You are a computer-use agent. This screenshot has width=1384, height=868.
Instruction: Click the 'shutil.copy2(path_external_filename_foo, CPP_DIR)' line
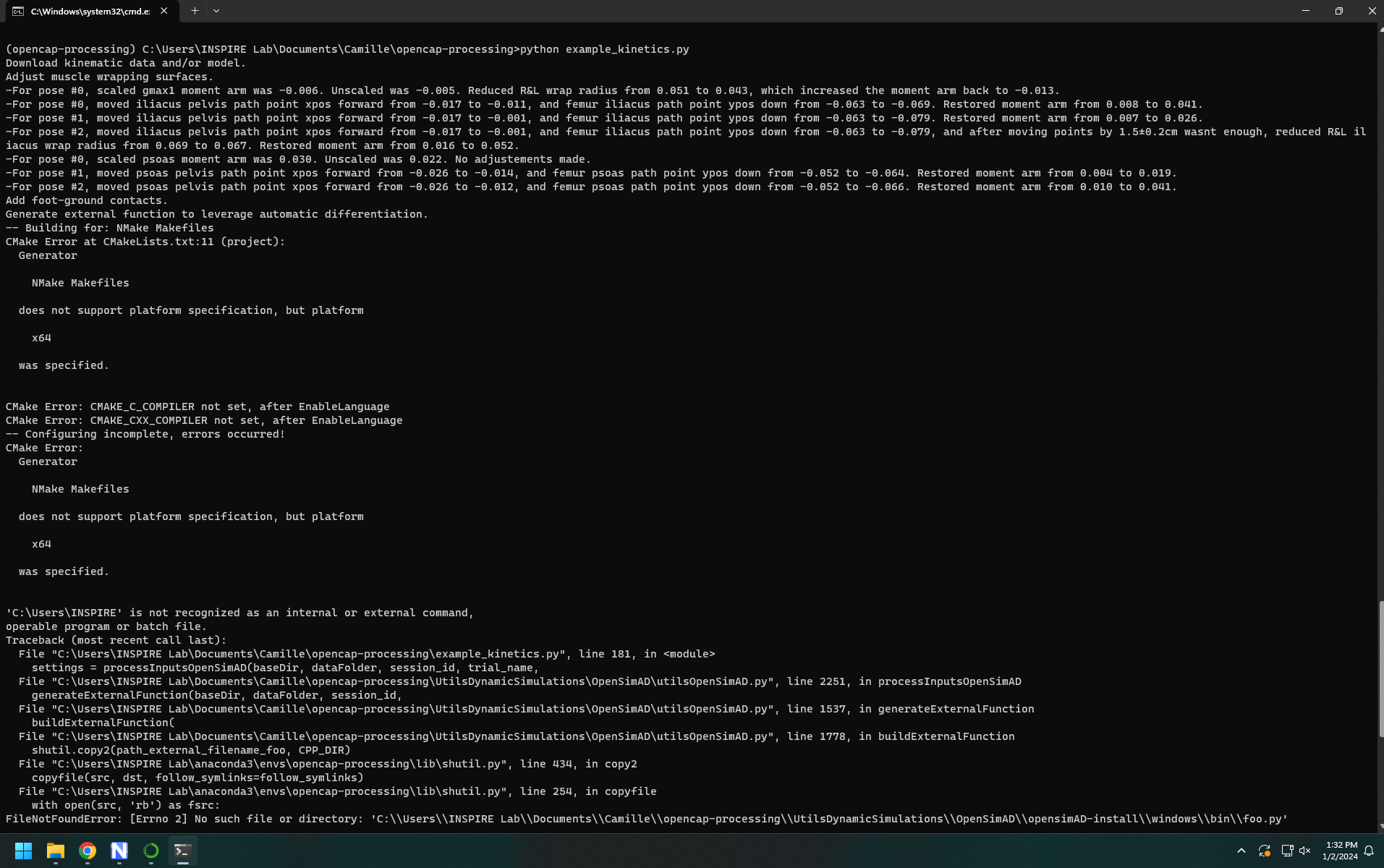point(191,750)
